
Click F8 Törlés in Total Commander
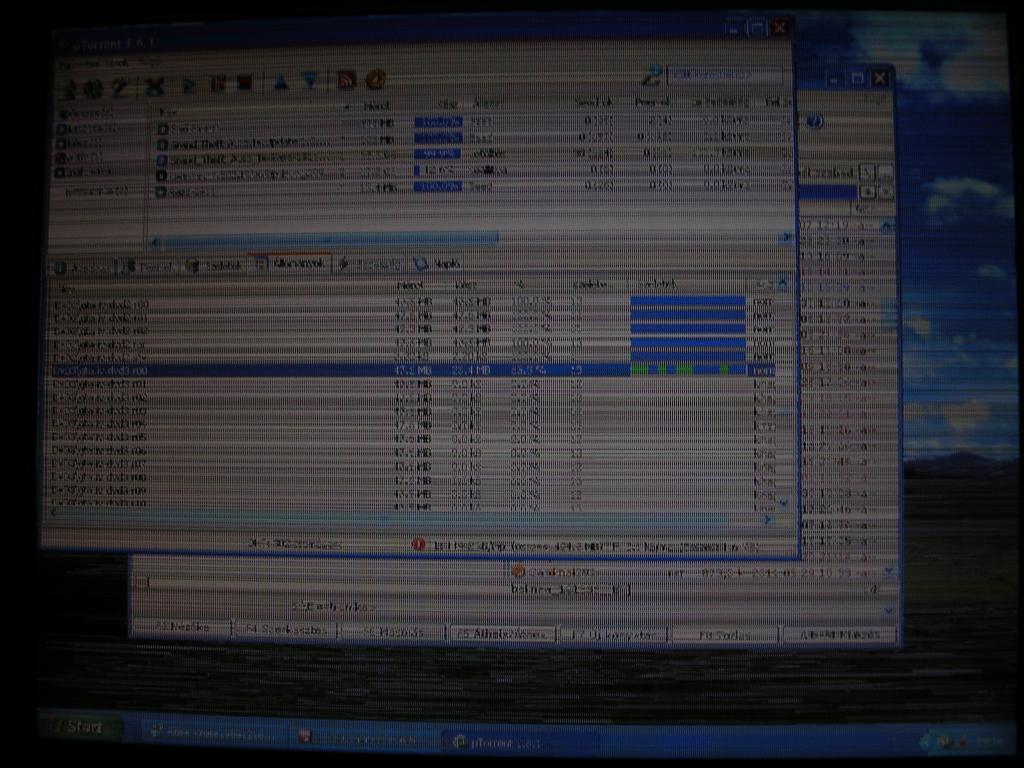point(725,635)
